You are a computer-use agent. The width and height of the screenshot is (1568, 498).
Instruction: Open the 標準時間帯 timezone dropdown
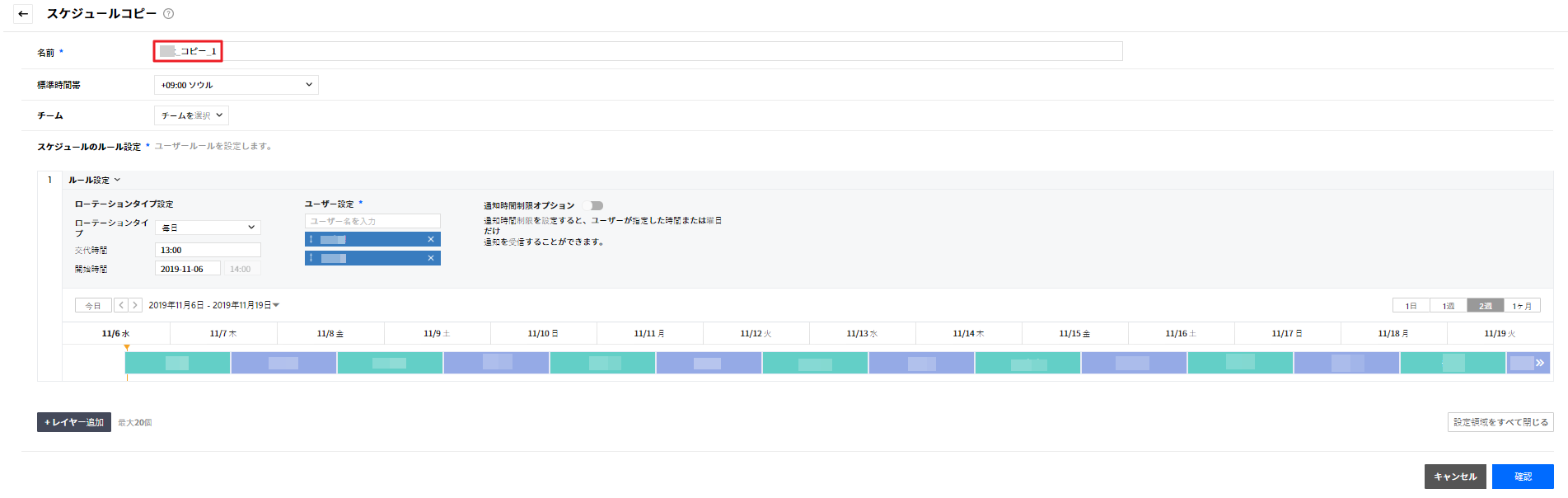pos(236,85)
